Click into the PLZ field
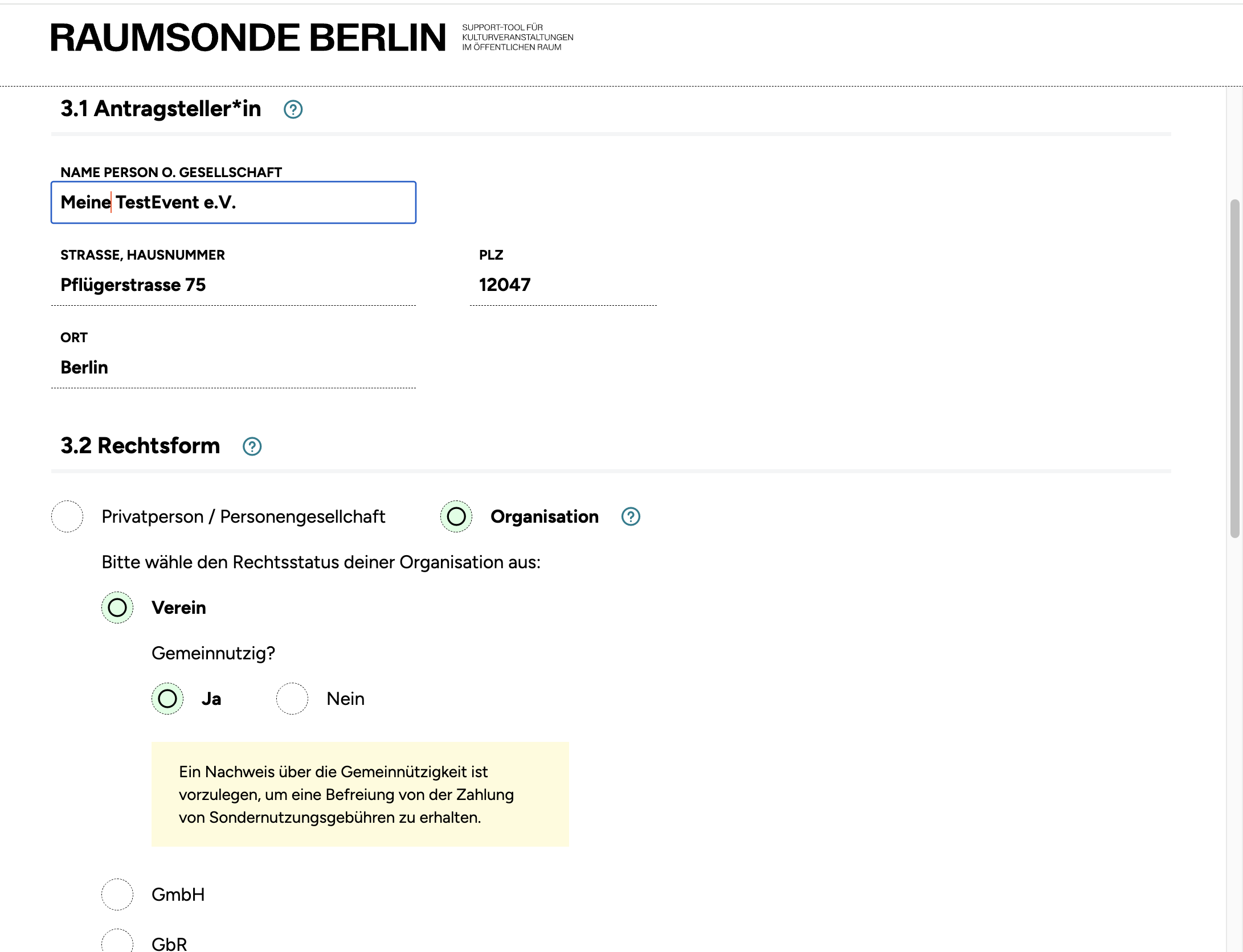This screenshot has width=1243, height=952. 563,285
